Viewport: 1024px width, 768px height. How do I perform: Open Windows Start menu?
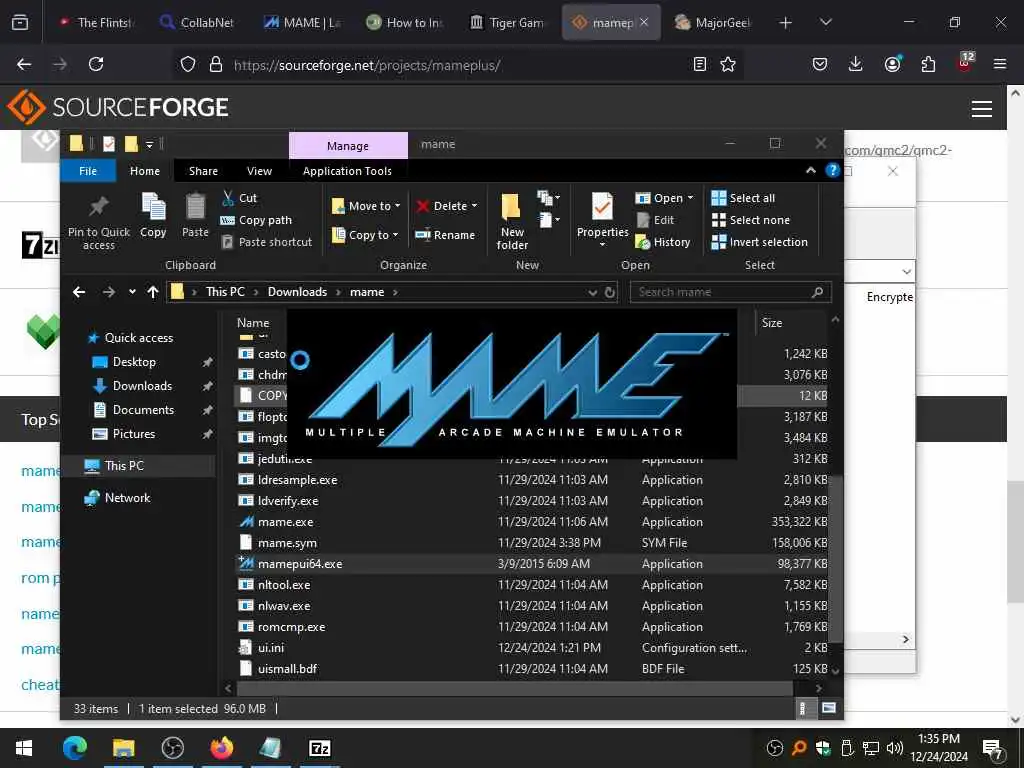click(24, 748)
